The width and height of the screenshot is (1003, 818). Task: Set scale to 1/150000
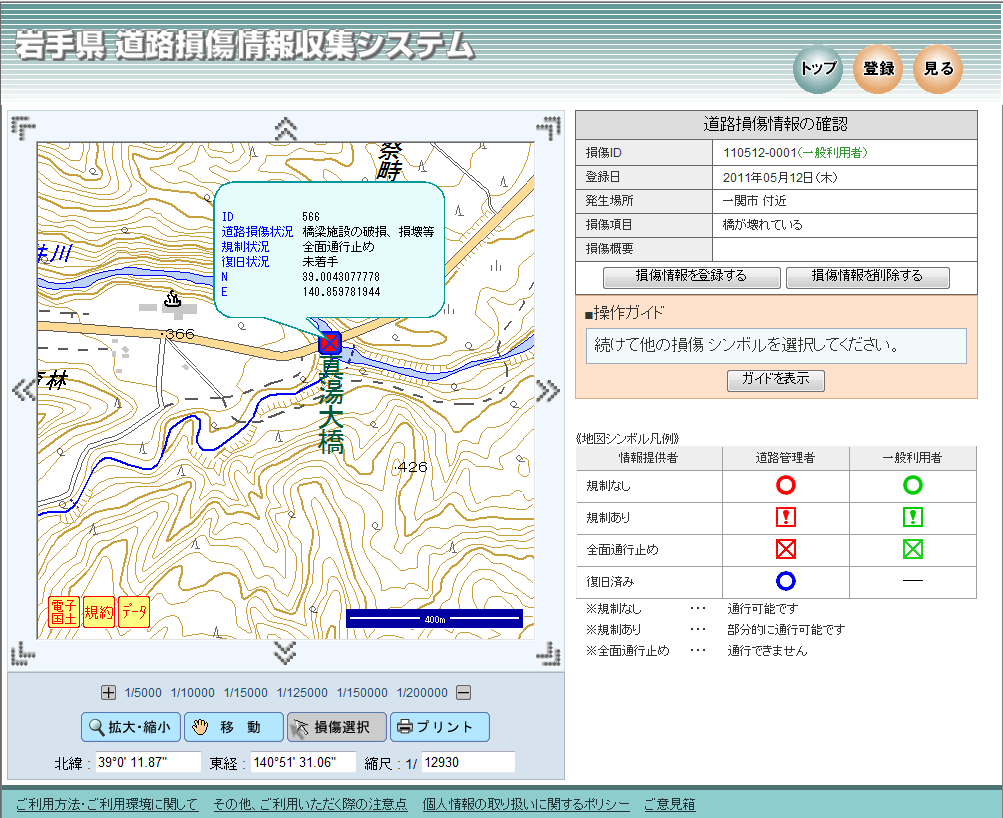(362, 693)
